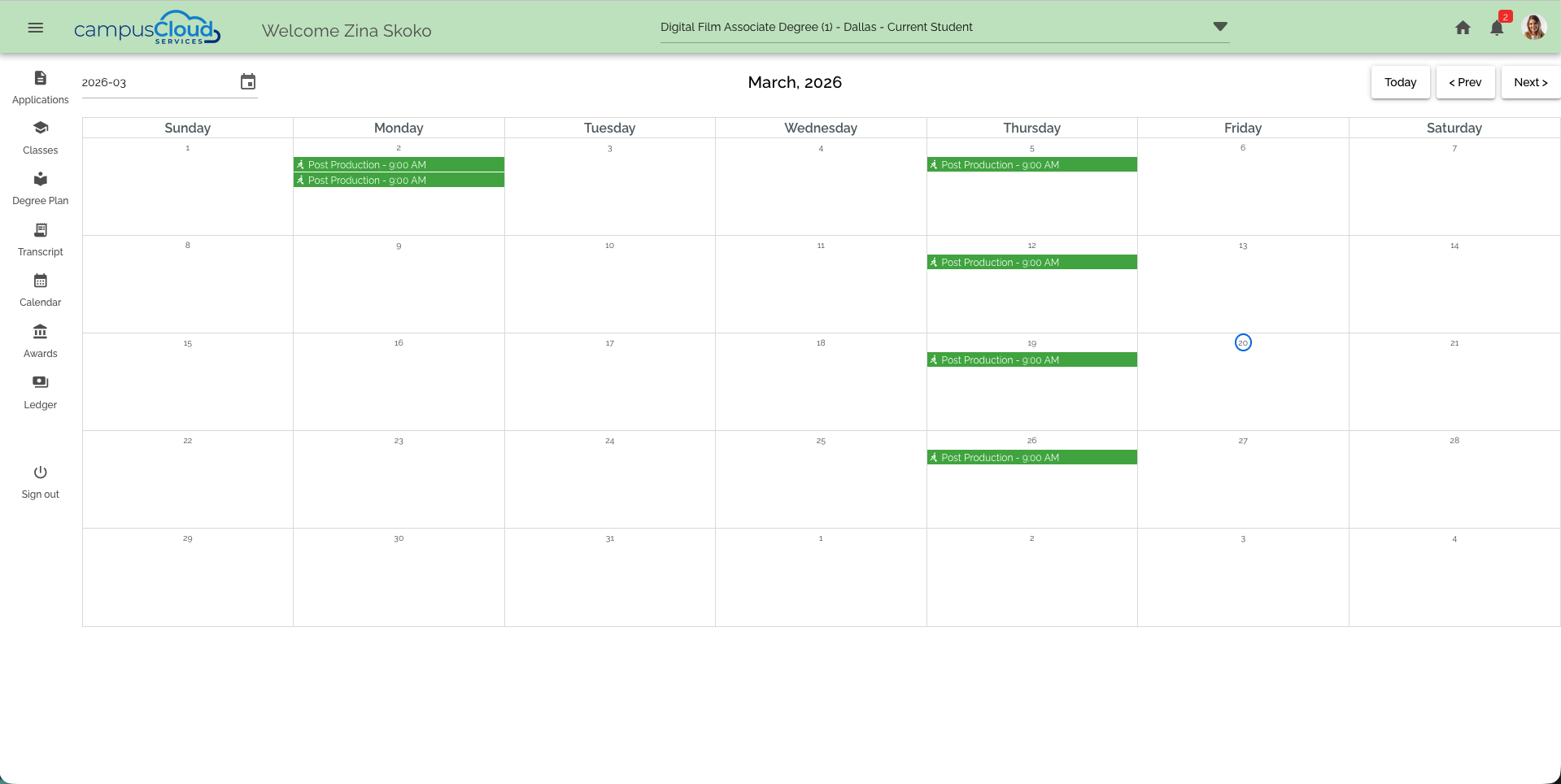Open the Awards page
The image size is (1561, 784).
(40, 340)
